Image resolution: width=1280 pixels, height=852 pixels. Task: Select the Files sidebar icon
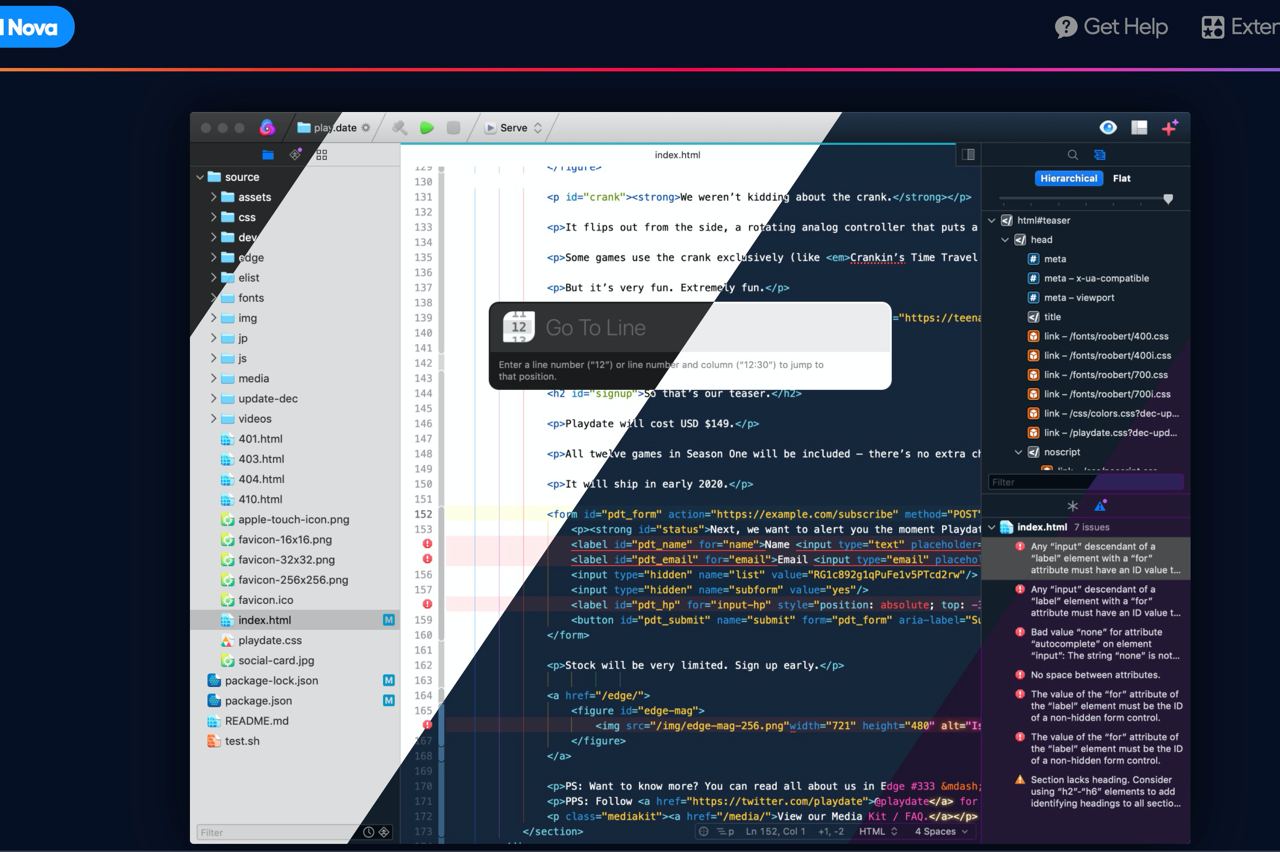tap(268, 155)
